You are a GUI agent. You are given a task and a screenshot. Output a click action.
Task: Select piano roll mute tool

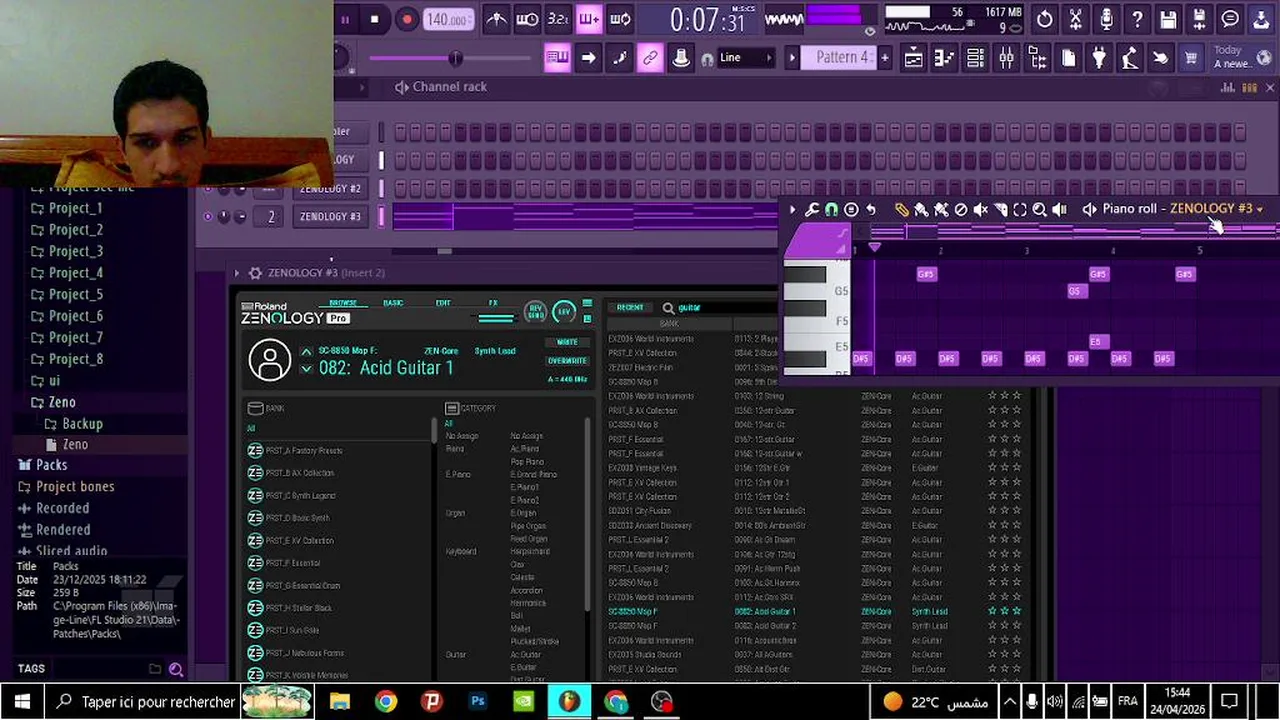pos(980,209)
